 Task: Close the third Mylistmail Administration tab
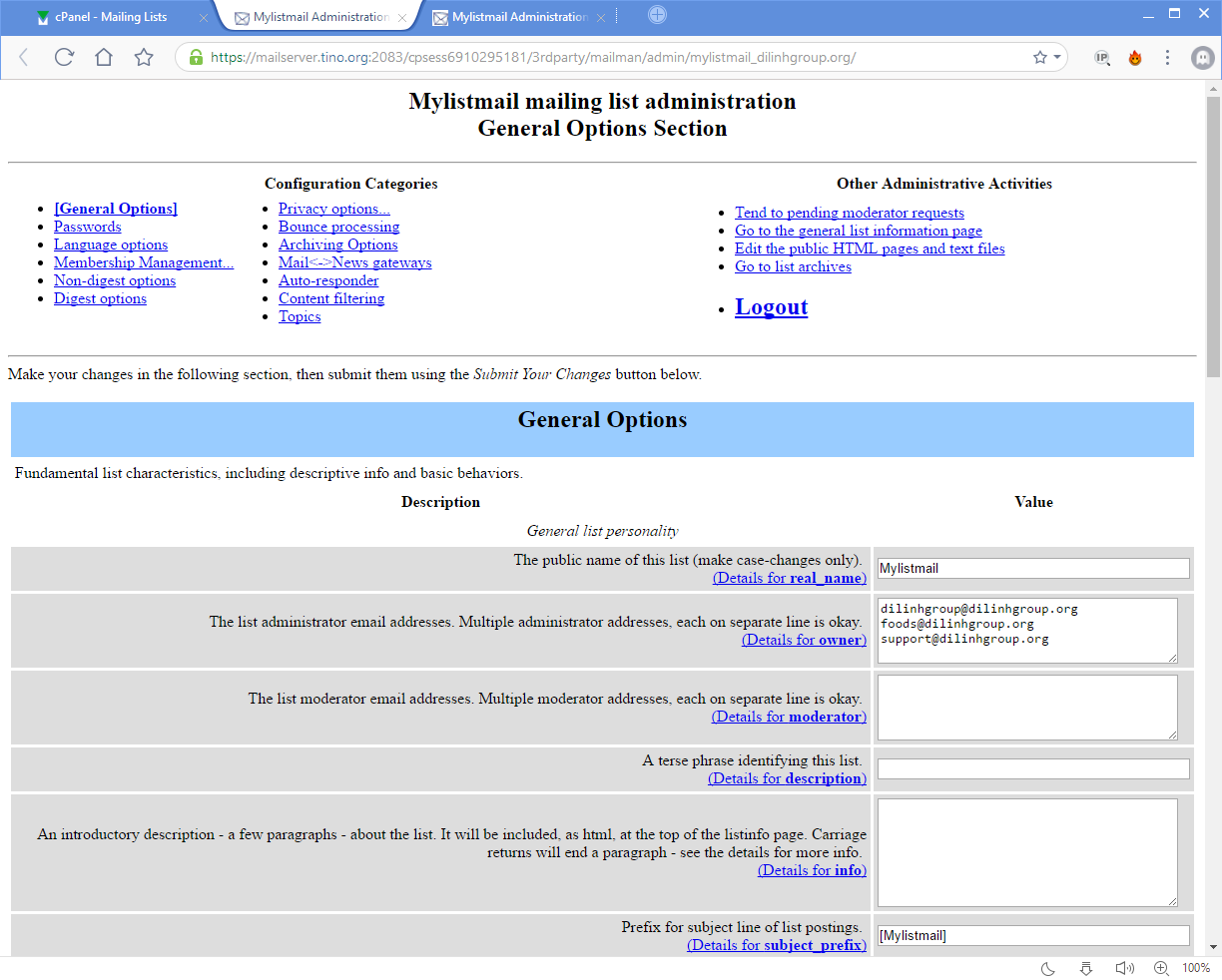coord(601,17)
